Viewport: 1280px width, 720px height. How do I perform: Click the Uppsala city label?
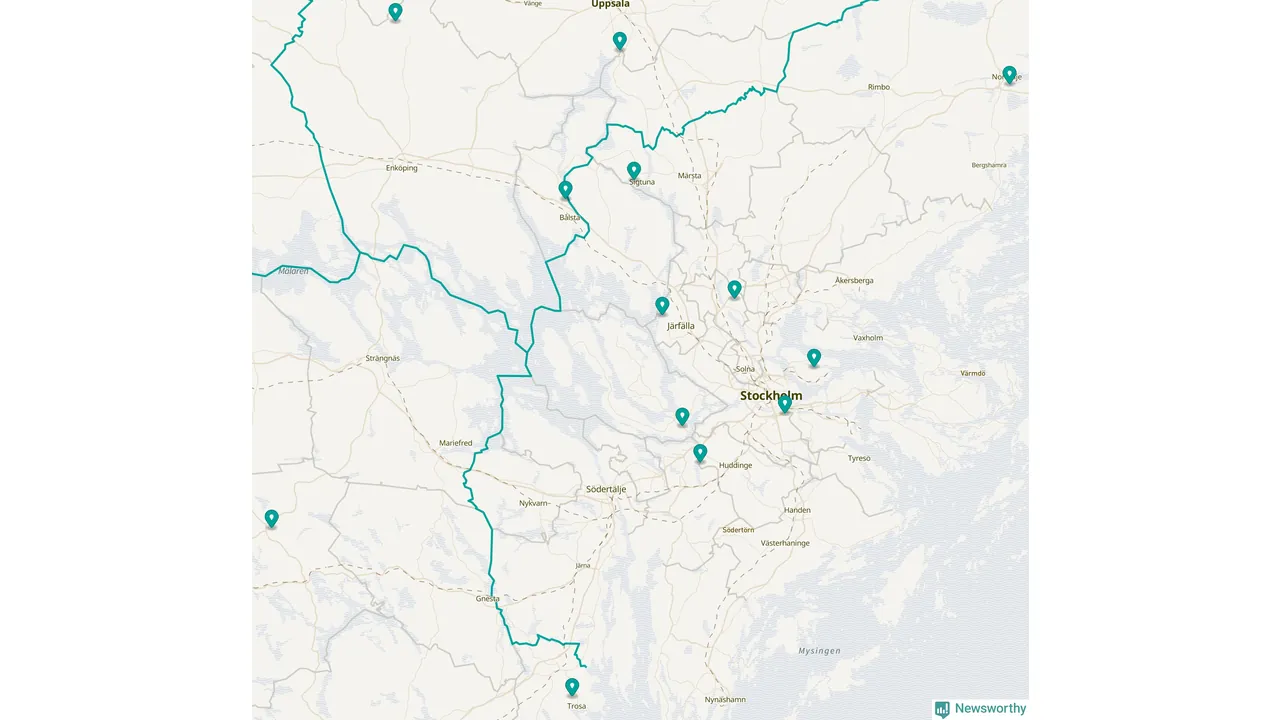(611, 4)
